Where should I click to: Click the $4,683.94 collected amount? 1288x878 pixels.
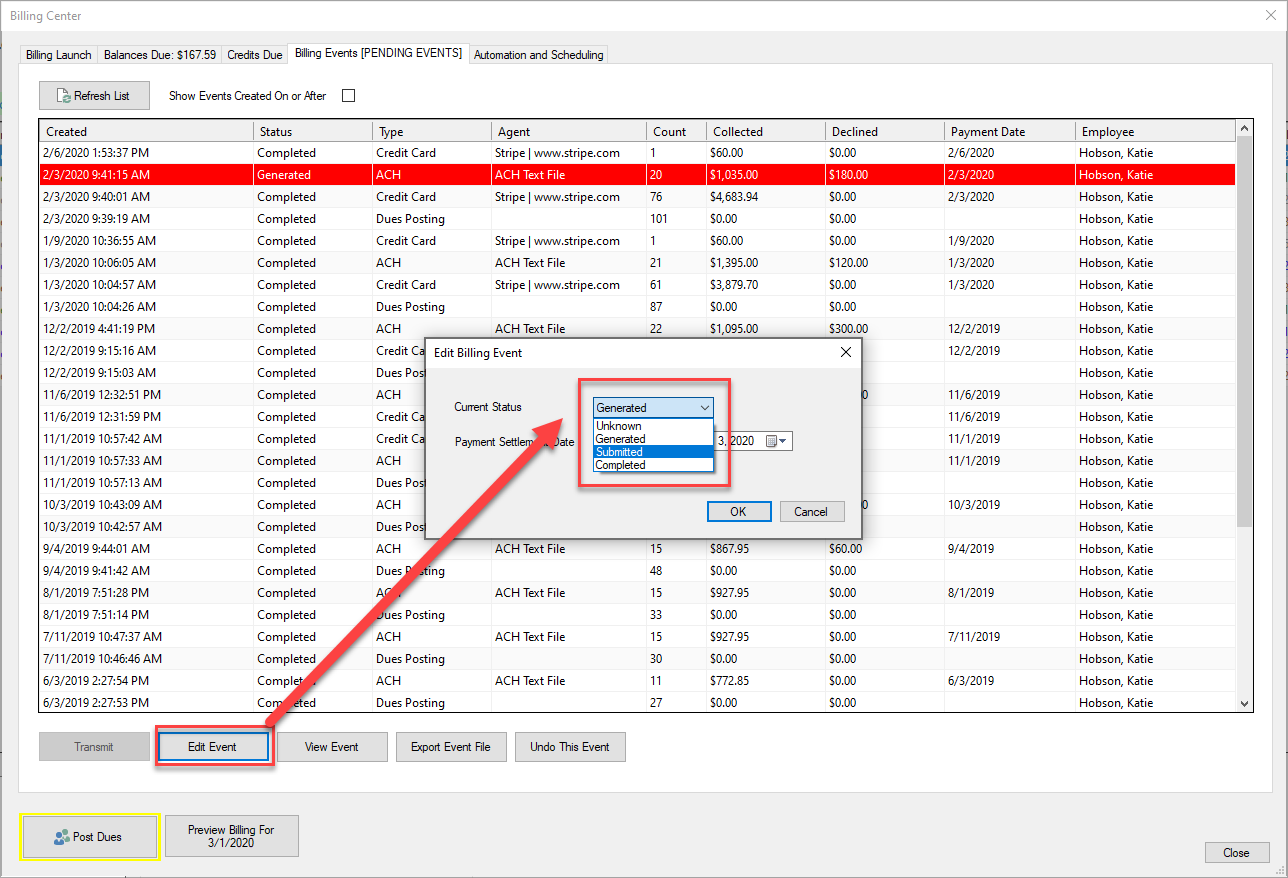point(735,197)
